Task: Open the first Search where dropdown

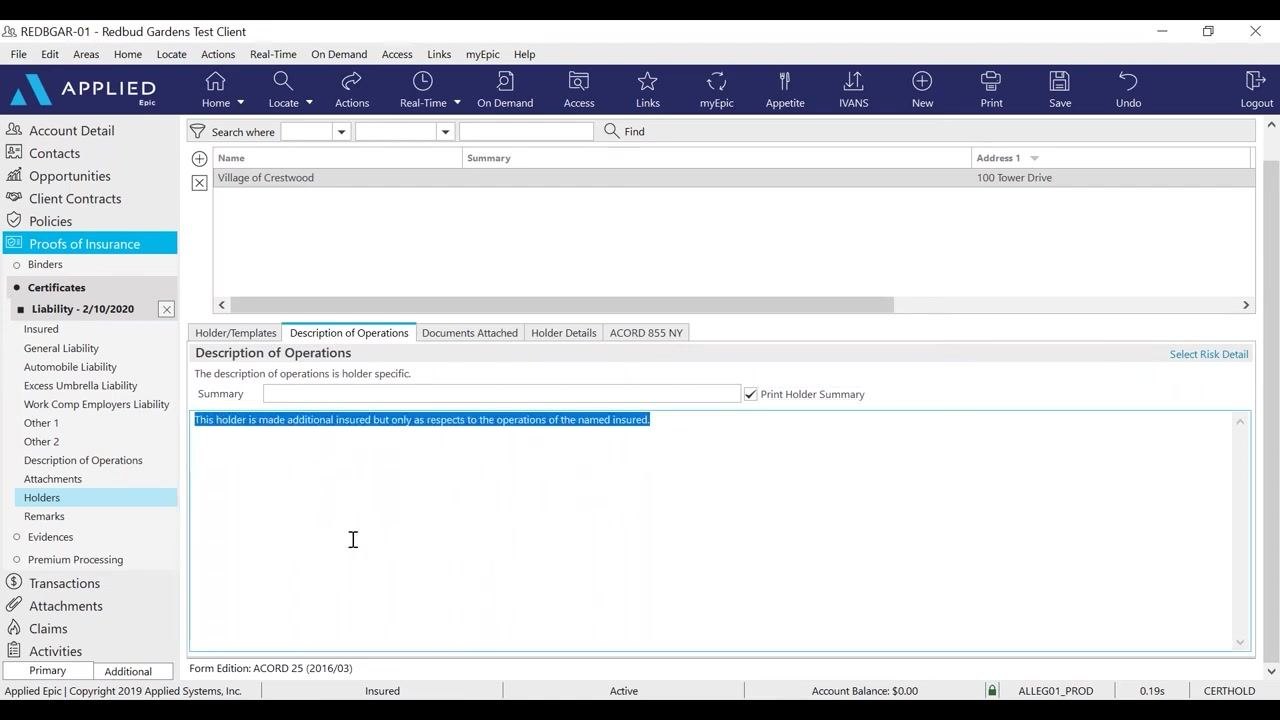Action: pos(341,132)
